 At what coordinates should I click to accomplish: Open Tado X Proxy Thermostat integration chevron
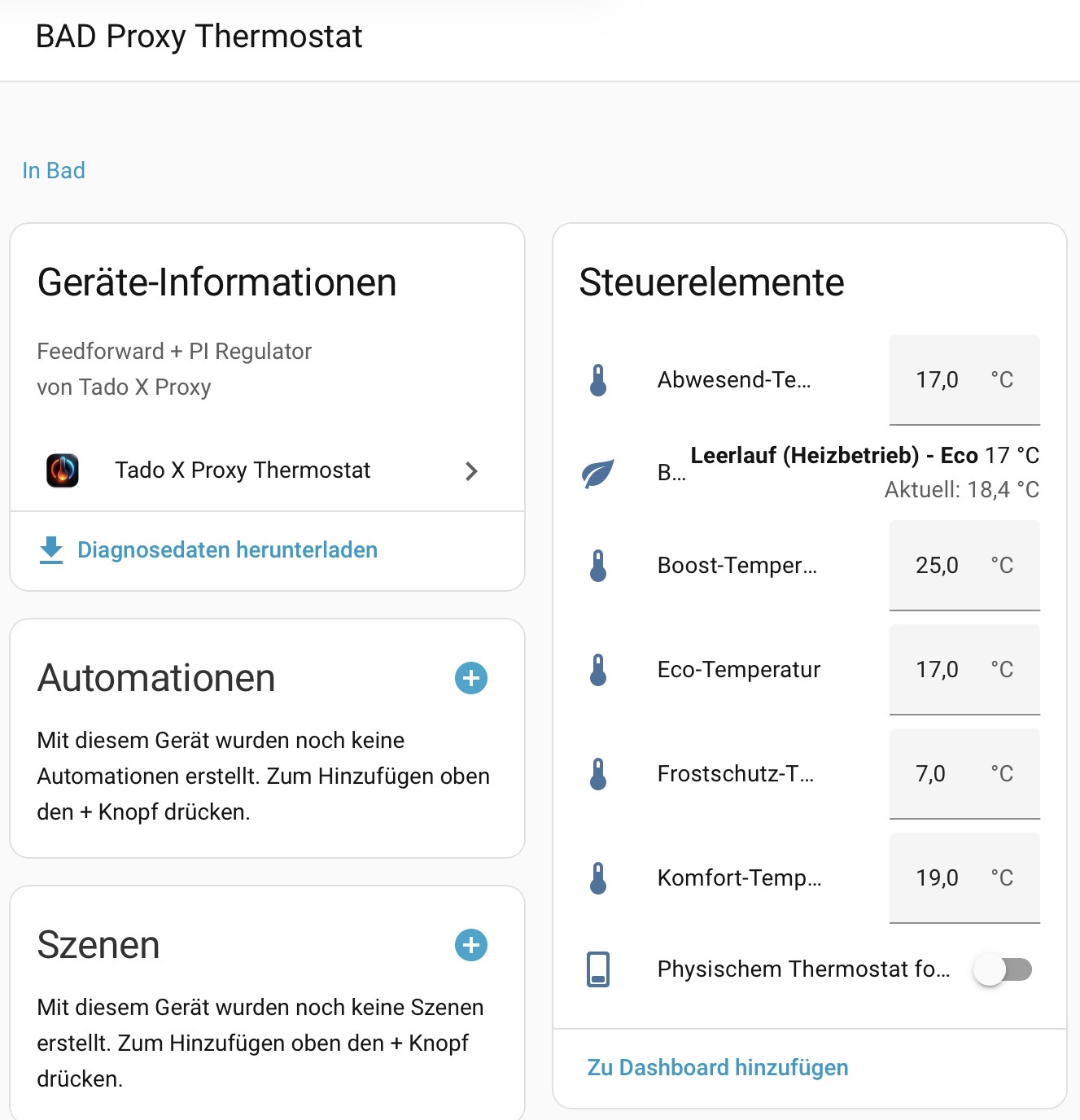471,471
